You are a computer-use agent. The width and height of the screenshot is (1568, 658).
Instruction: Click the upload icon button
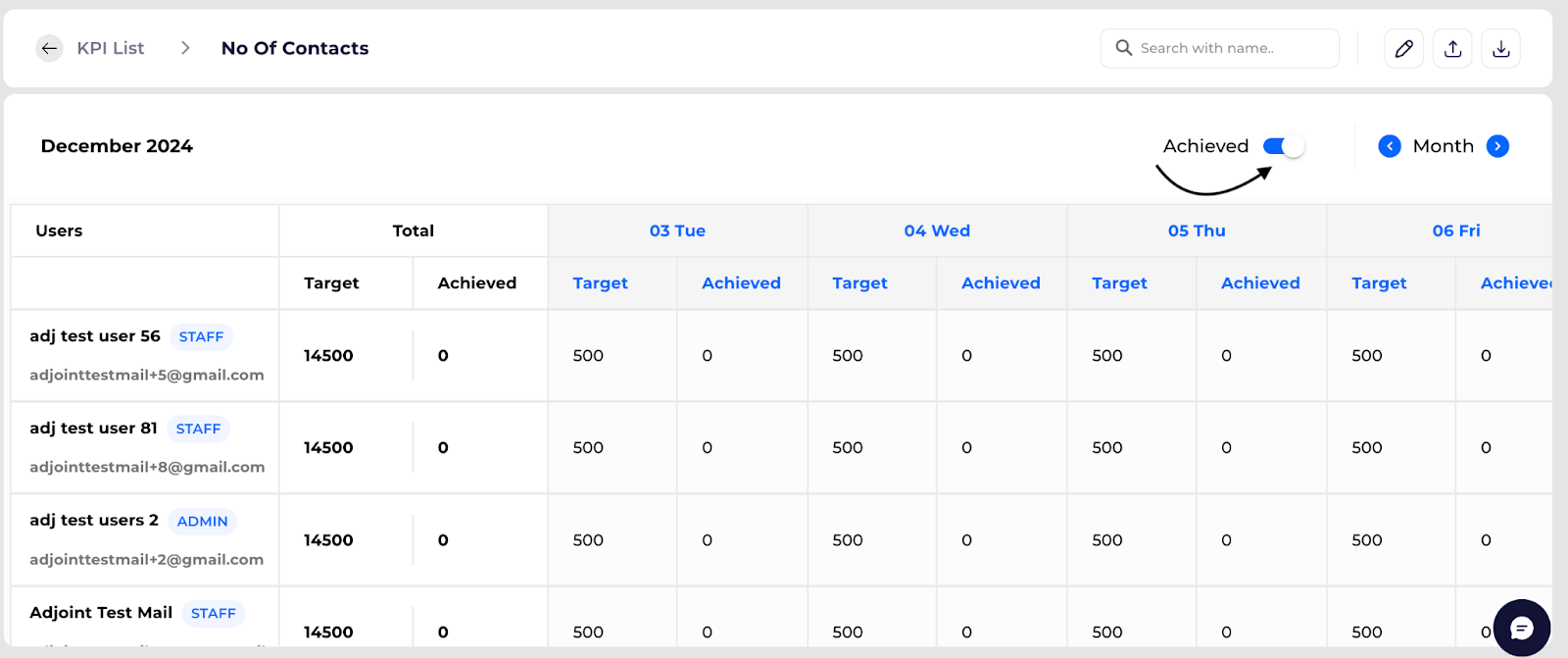point(1452,48)
